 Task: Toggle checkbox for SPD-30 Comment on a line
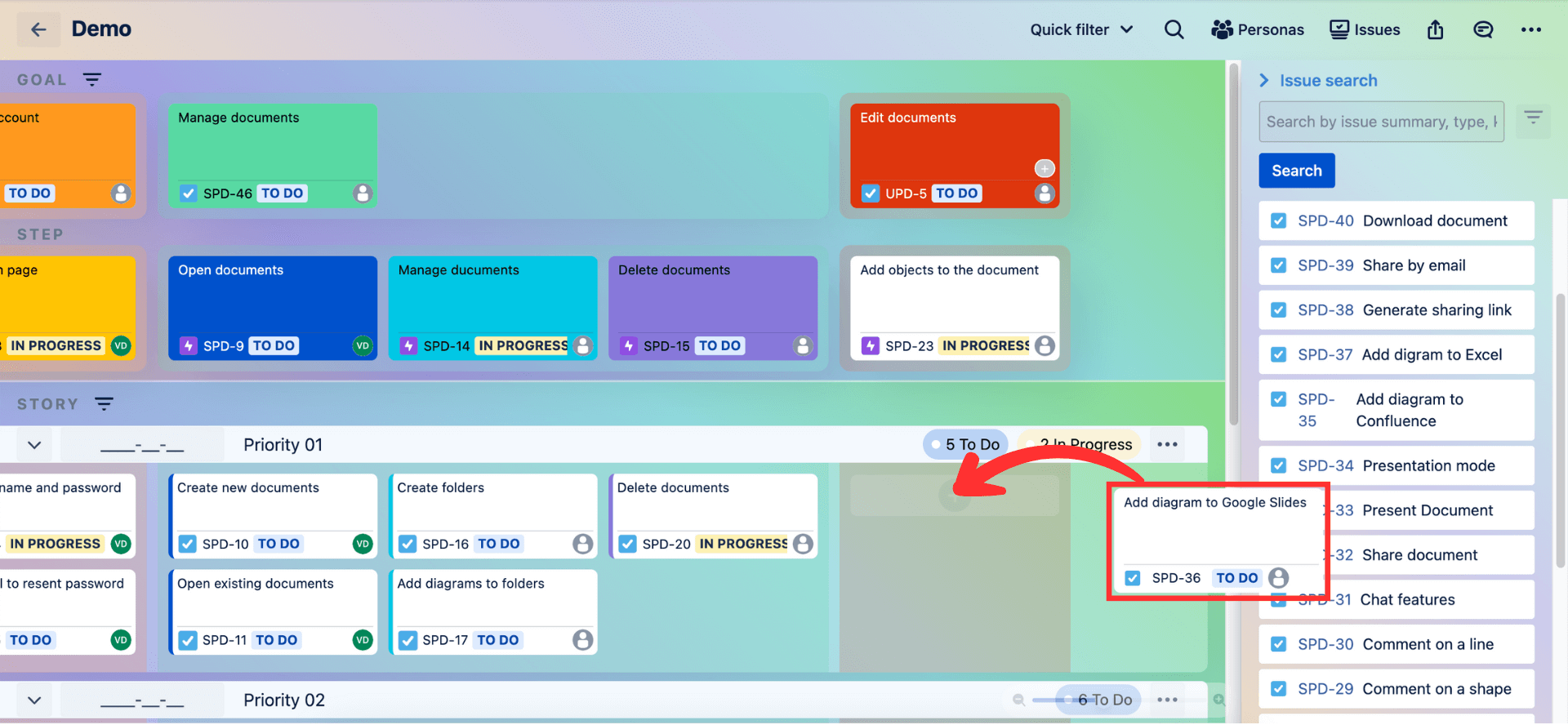click(x=1279, y=644)
